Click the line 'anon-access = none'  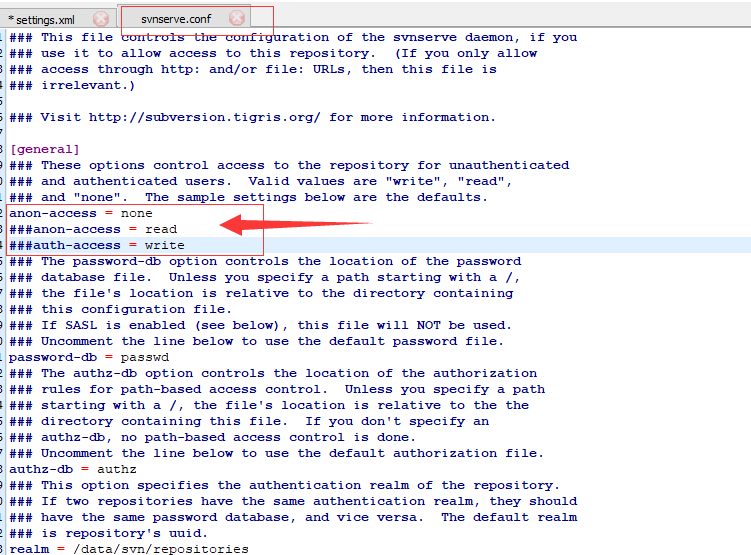(x=81, y=213)
